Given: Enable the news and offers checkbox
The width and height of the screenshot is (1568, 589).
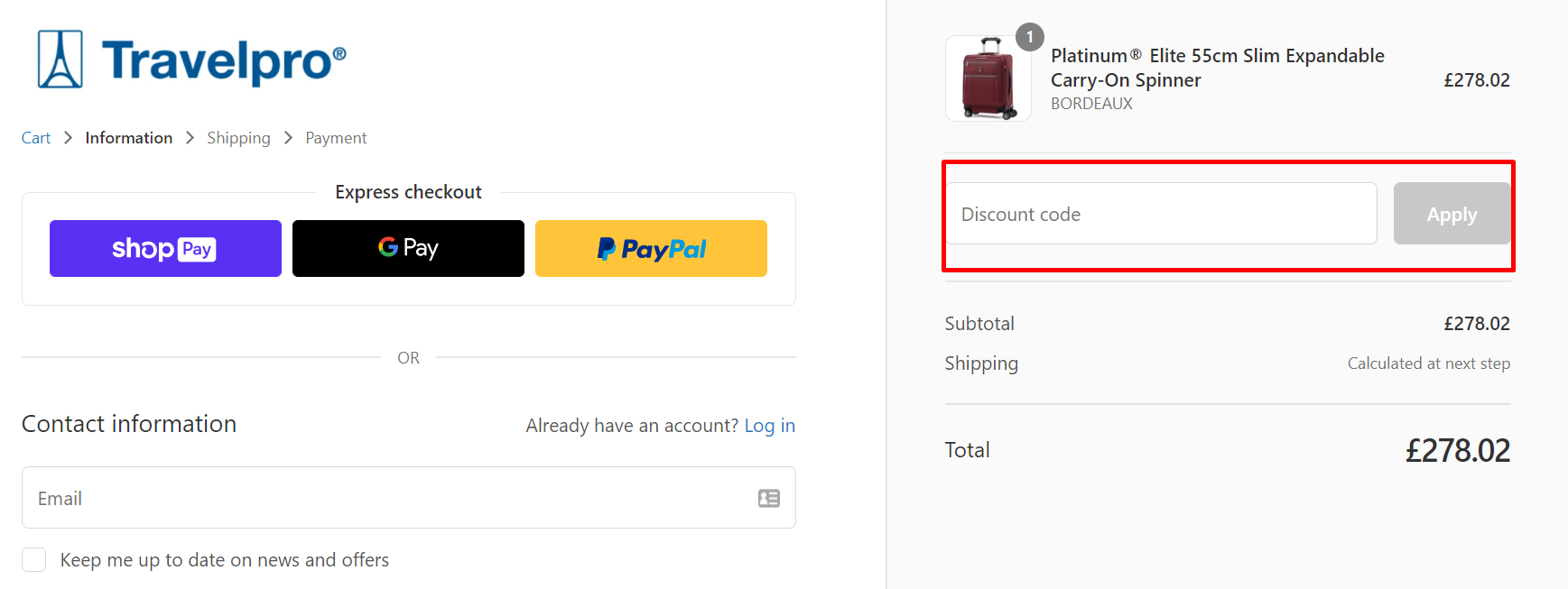Looking at the screenshot, I should point(33,559).
